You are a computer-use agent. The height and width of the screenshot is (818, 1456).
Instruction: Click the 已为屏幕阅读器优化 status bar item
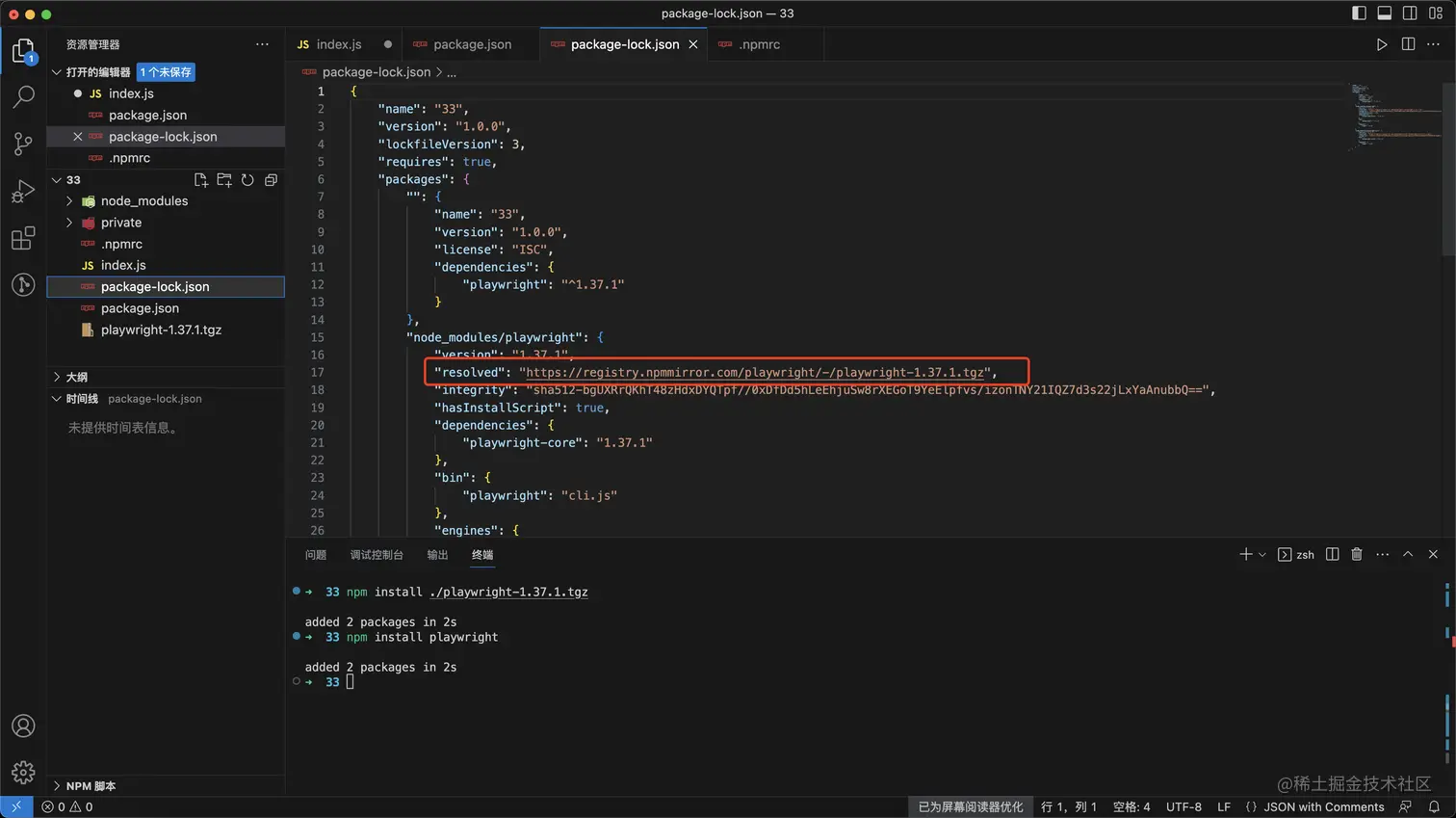point(971,807)
